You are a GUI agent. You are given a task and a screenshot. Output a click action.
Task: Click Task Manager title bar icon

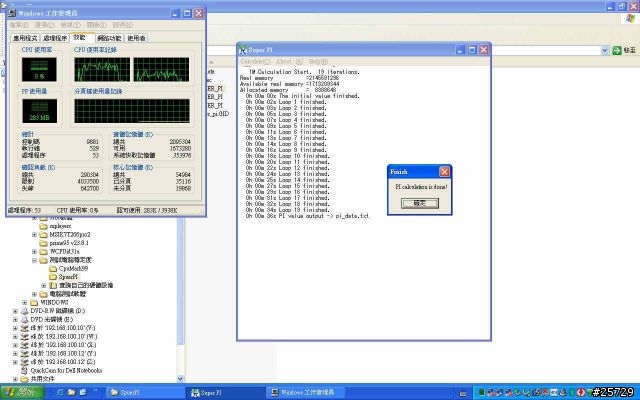pyautogui.click(x=12, y=13)
